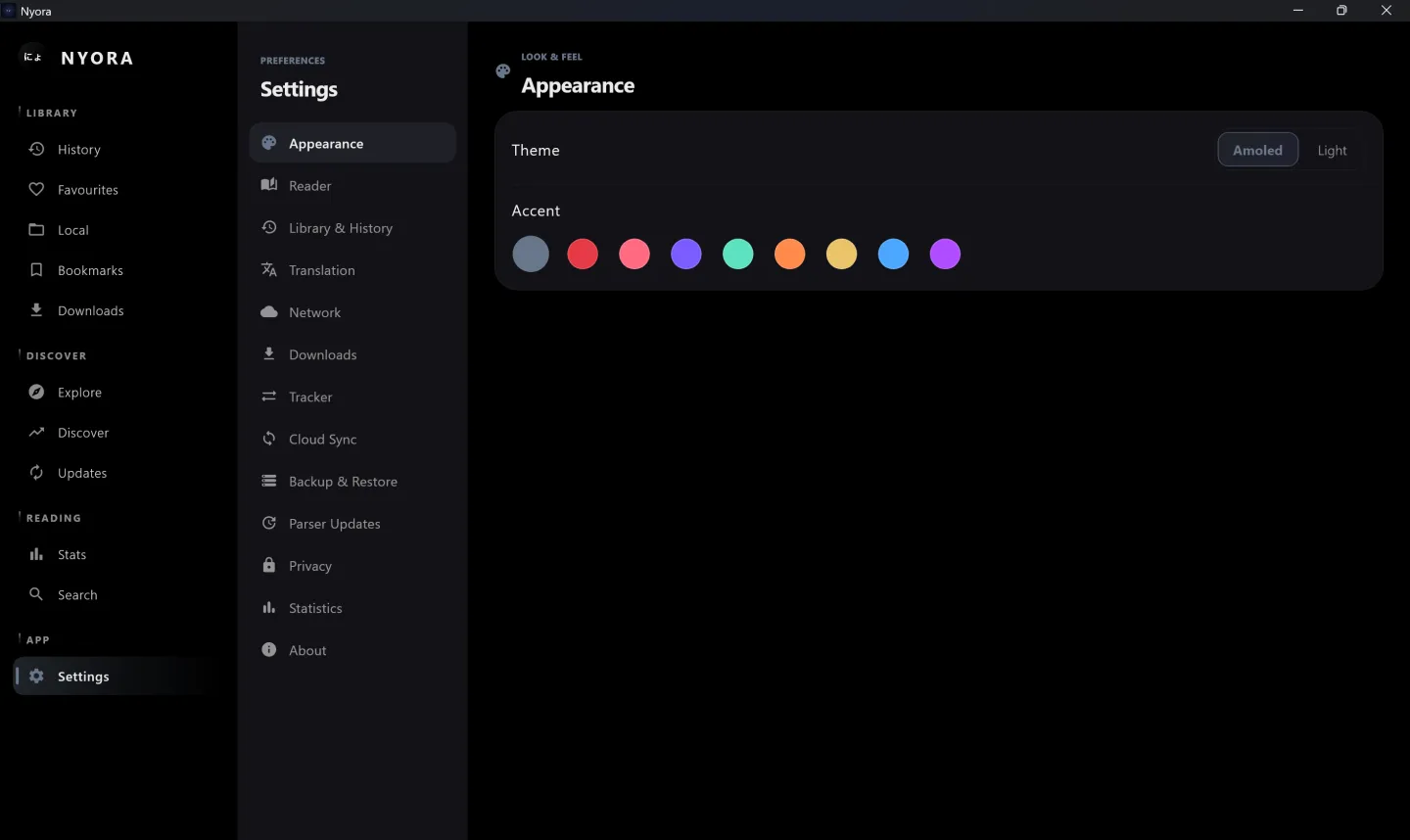Choose the pink accent swatch

tap(634, 254)
